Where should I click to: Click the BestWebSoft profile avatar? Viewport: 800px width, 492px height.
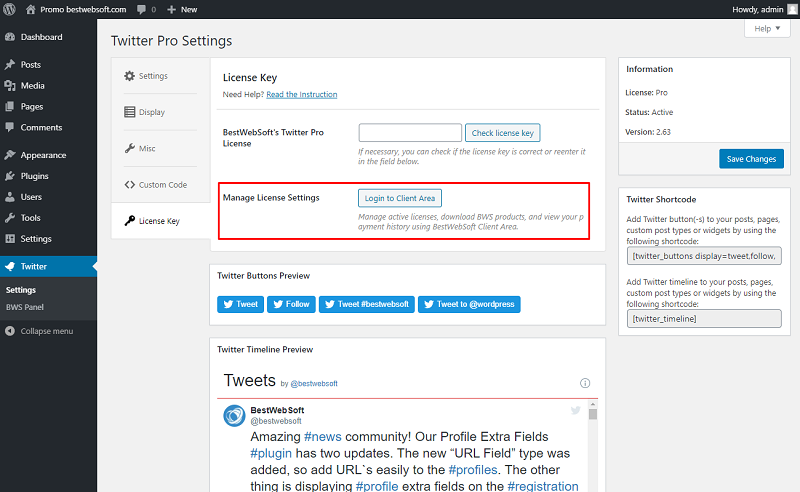point(234,415)
